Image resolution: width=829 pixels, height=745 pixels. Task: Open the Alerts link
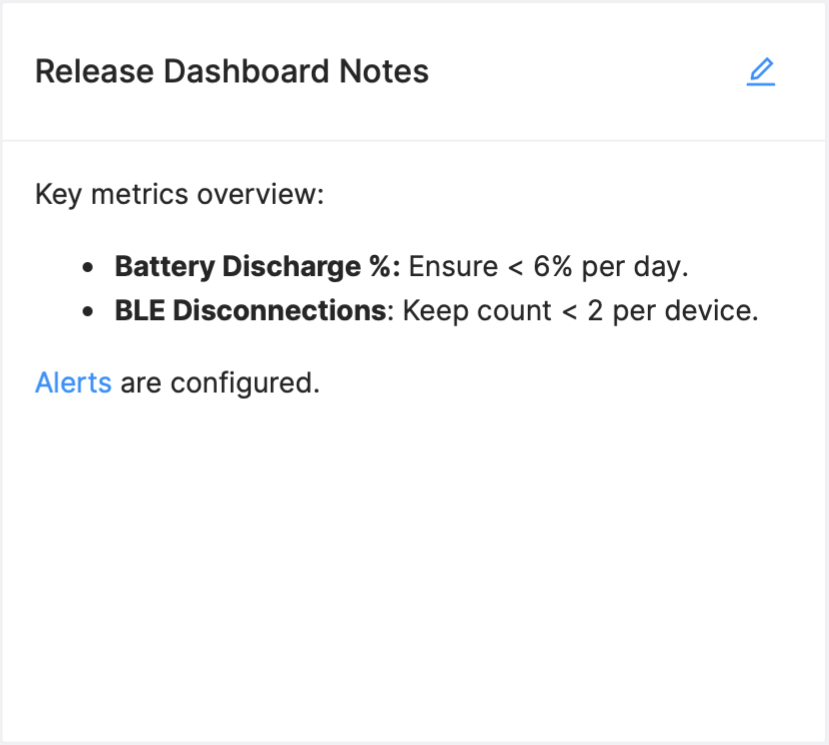73,383
